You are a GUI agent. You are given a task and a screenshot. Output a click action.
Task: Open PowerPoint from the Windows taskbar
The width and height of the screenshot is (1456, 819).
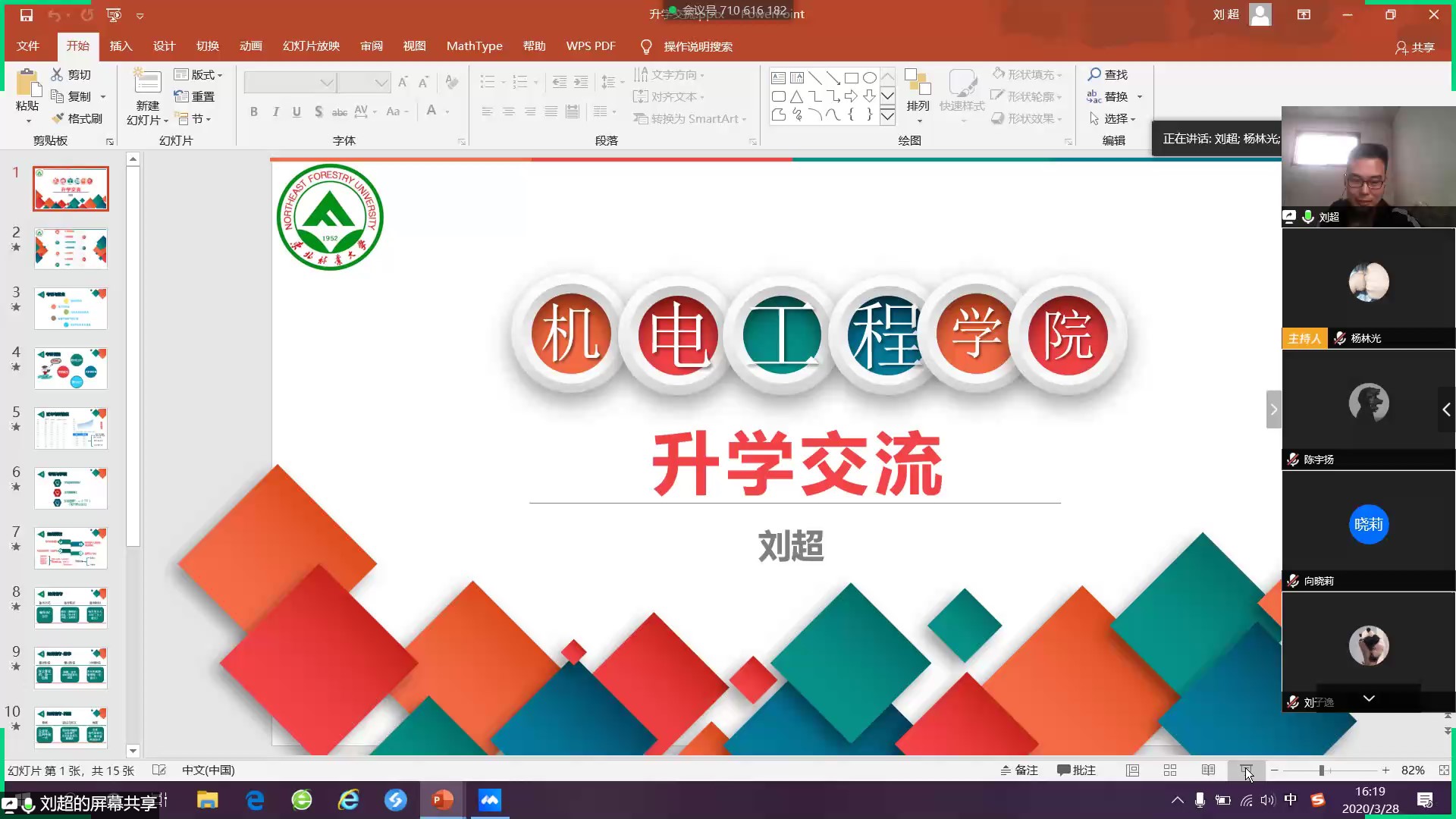pyautogui.click(x=442, y=800)
